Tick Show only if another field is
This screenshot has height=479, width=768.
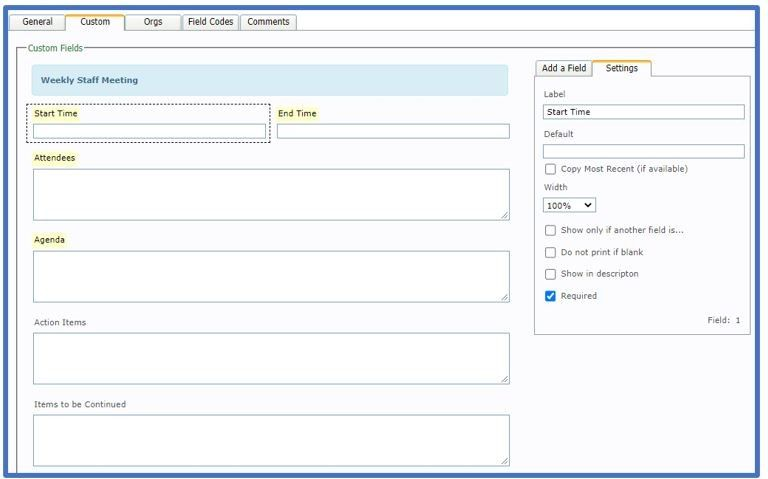551,230
